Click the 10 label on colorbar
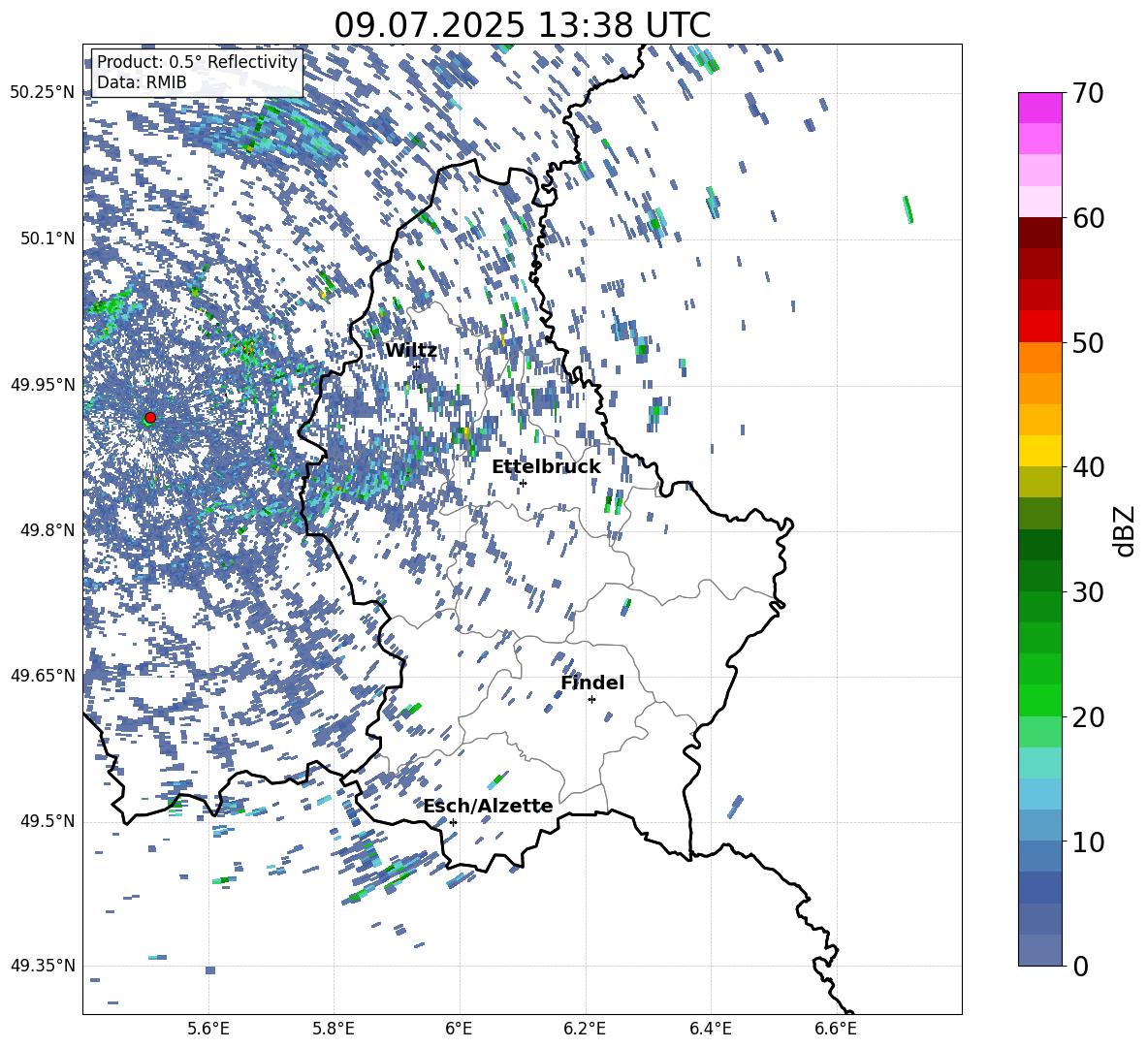The width and height of the screenshot is (1148, 1048). coord(1088,842)
